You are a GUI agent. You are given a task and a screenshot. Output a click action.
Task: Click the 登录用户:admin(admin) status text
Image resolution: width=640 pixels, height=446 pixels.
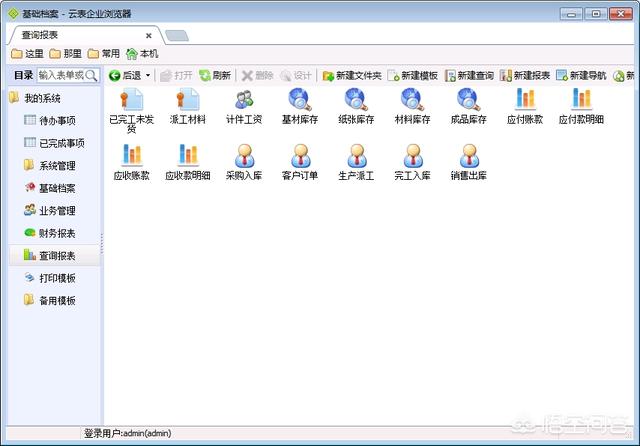(128, 433)
